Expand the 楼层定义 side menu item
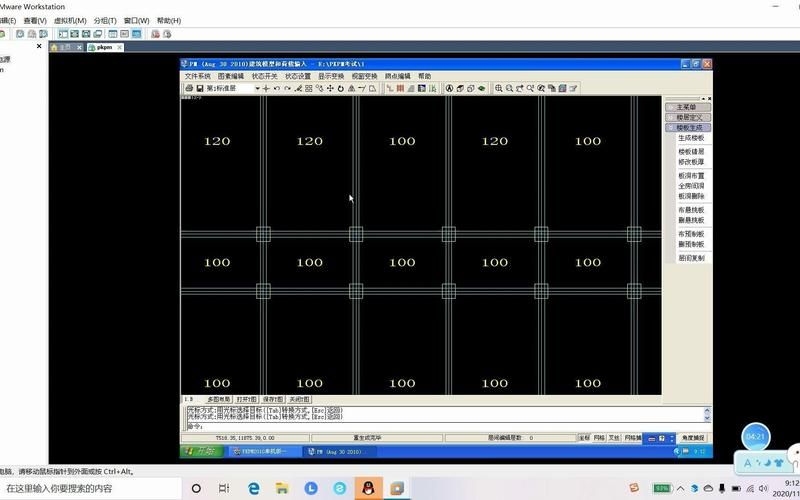 pos(689,117)
